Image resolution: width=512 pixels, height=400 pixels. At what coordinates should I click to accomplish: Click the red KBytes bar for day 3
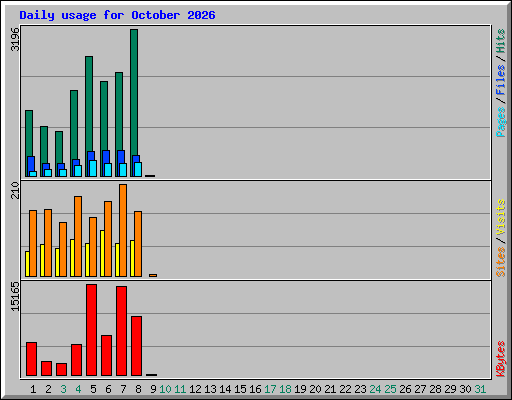61,369
